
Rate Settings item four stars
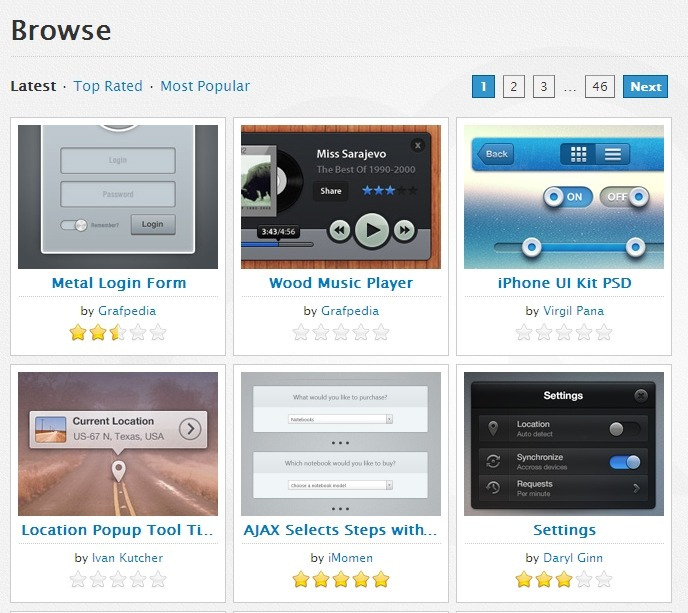[584, 579]
